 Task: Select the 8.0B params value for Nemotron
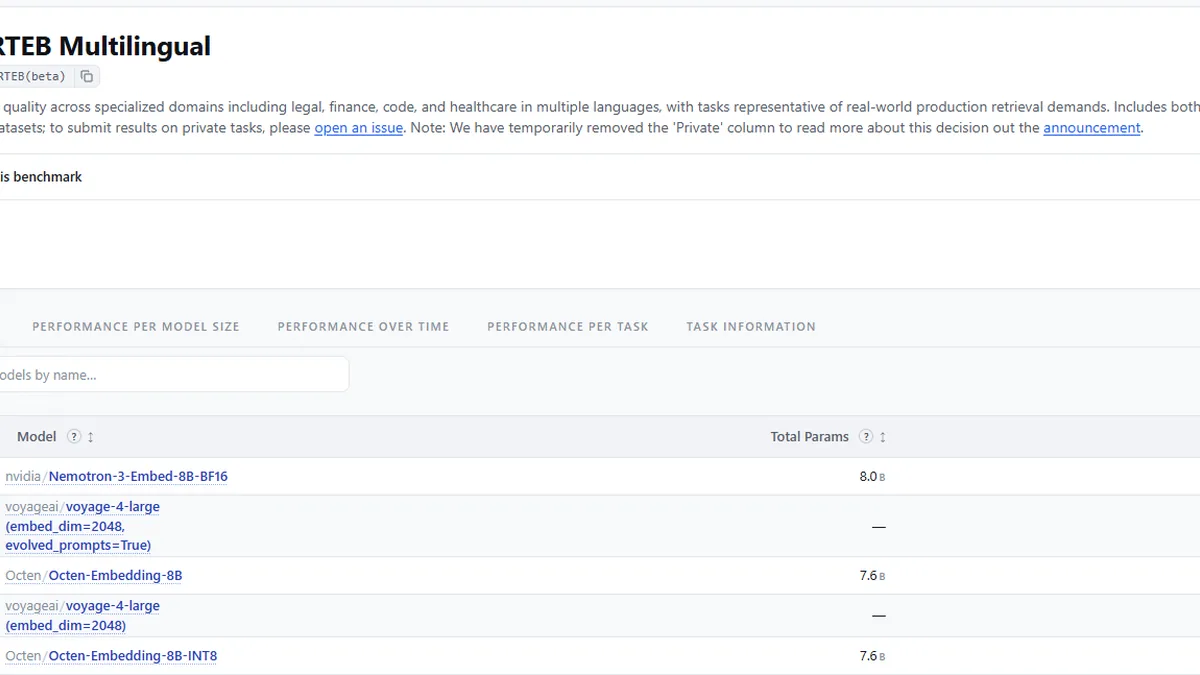point(872,477)
